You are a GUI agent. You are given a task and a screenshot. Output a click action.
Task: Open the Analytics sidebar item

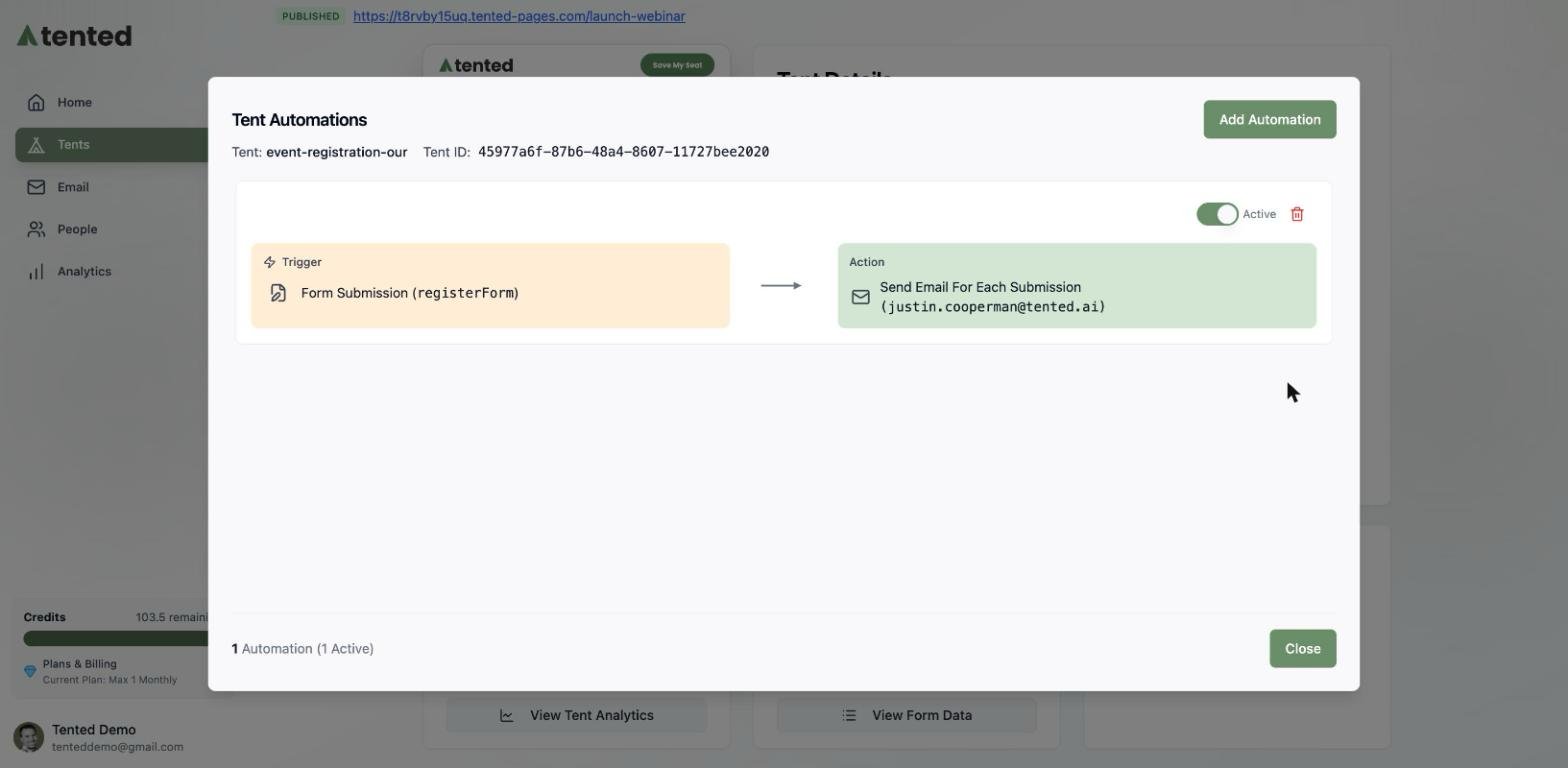(113, 271)
